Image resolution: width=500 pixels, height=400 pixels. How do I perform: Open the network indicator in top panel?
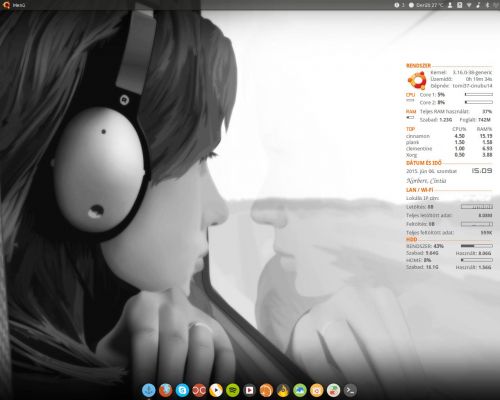point(469,5)
